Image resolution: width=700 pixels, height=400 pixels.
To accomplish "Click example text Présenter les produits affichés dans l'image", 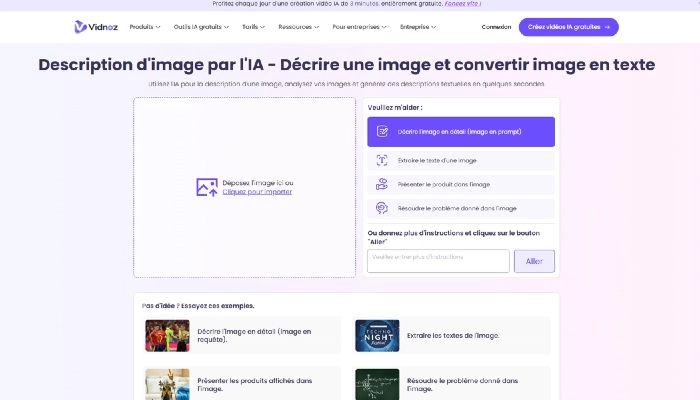I will 254,384.
